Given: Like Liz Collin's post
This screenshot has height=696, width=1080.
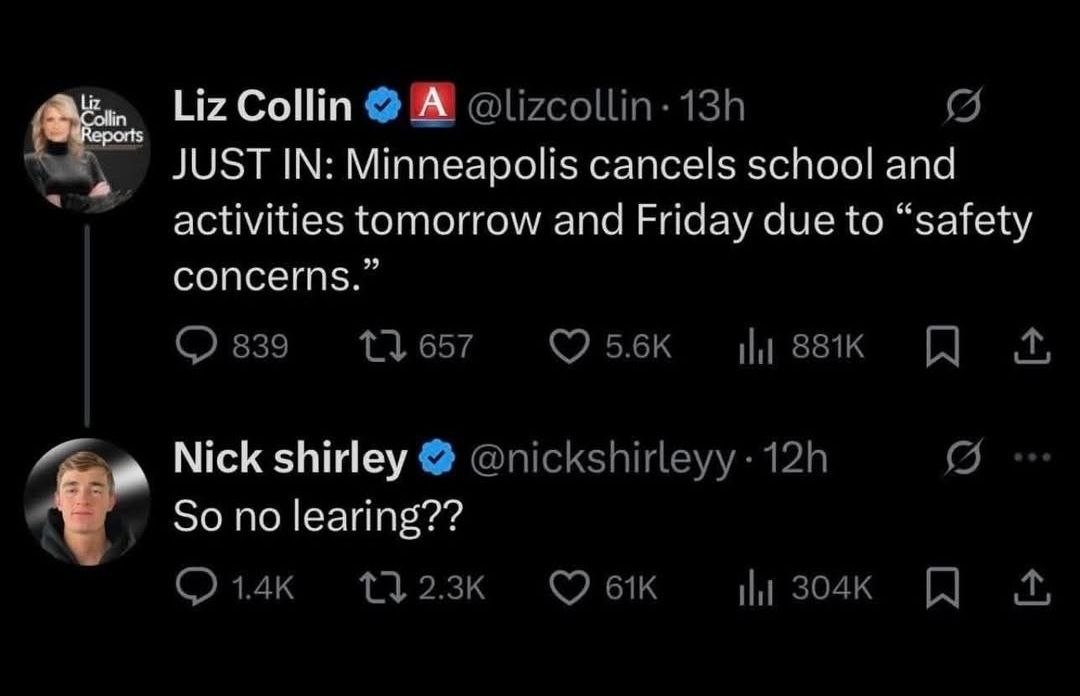Looking at the screenshot, I should point(570,346).
